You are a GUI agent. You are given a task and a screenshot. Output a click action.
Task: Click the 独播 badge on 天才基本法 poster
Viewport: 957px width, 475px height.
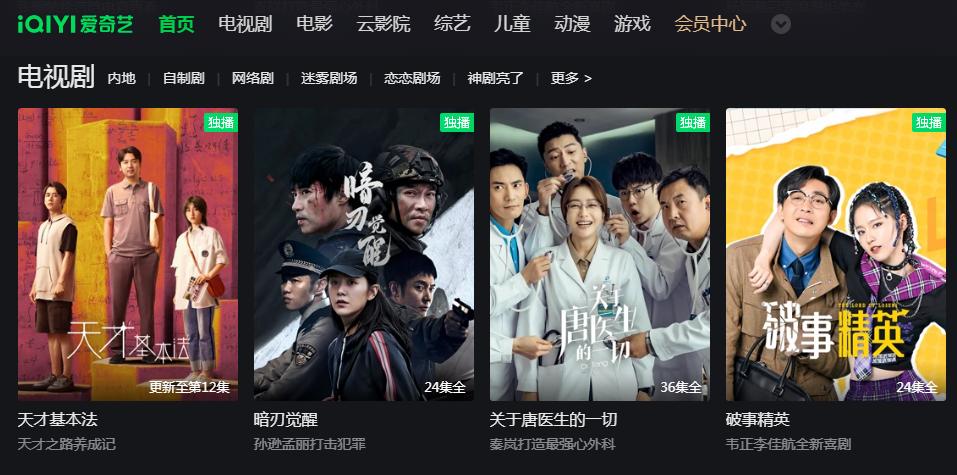(220, 122)
